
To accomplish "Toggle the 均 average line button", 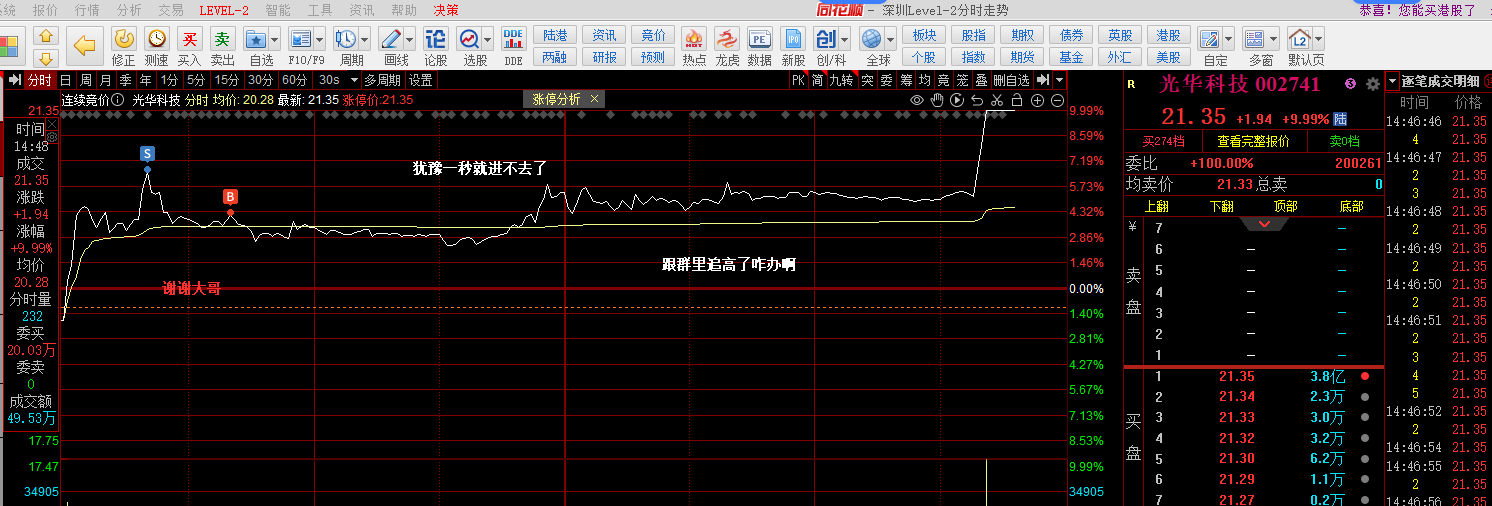I will 925,80.
